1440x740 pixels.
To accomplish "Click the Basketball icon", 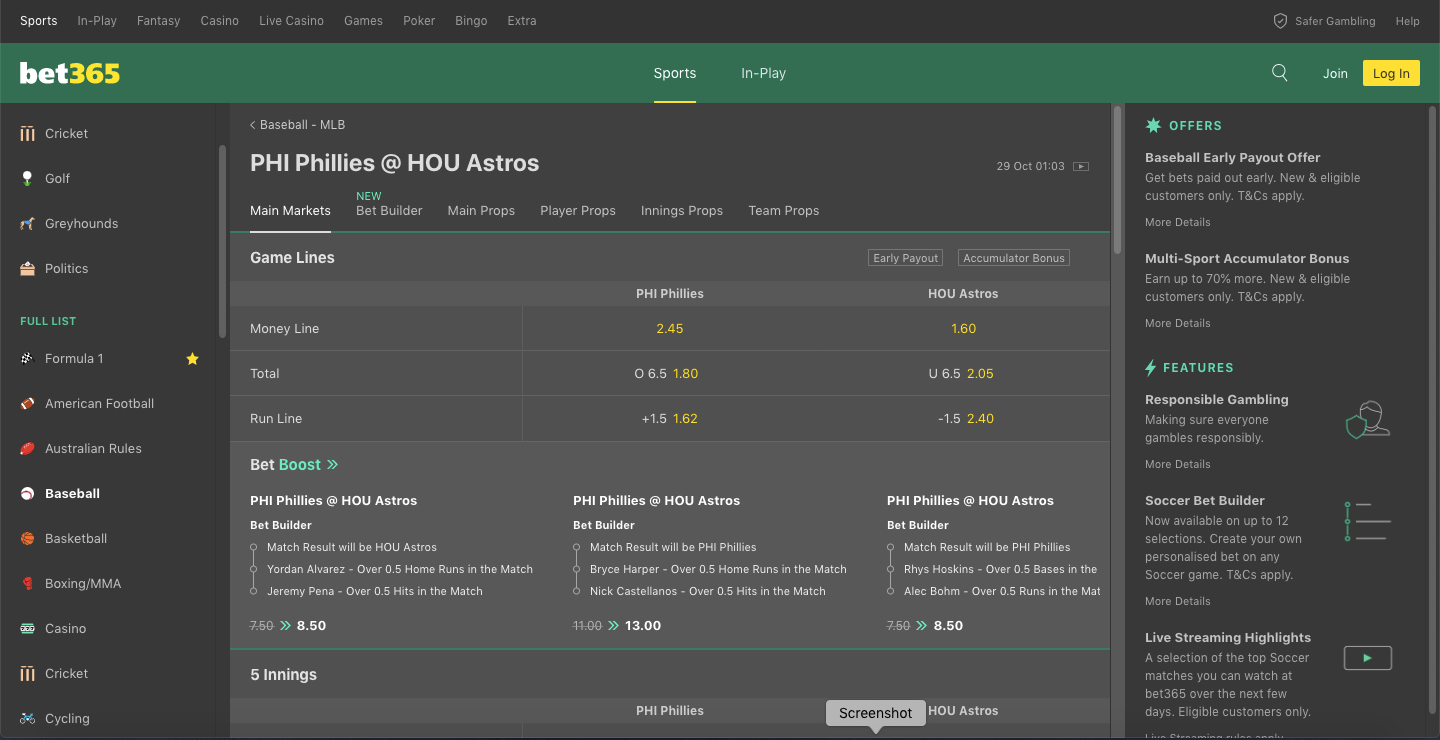I will (27, 538).
